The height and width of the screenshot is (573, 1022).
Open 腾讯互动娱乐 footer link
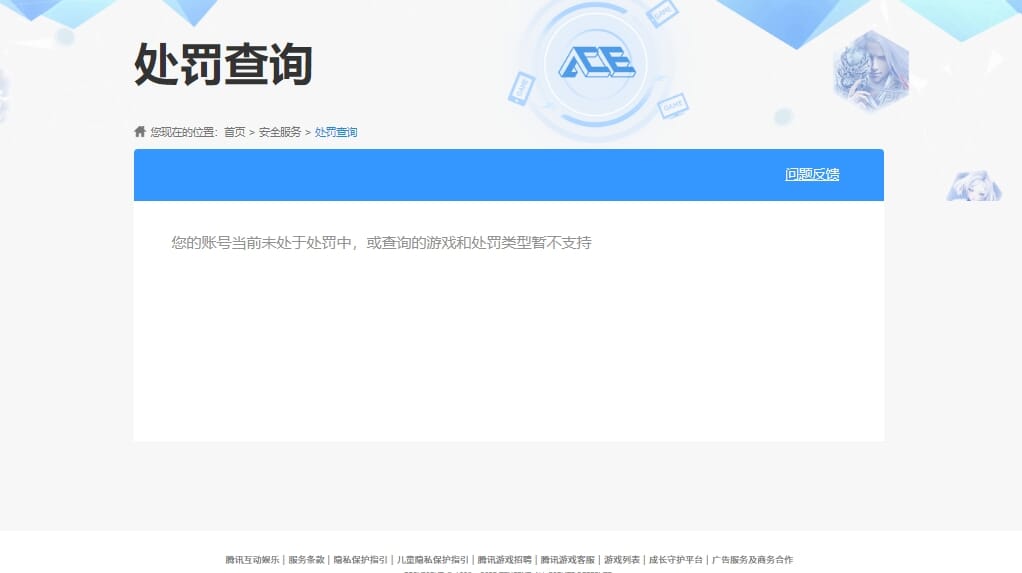coord(252,559)
